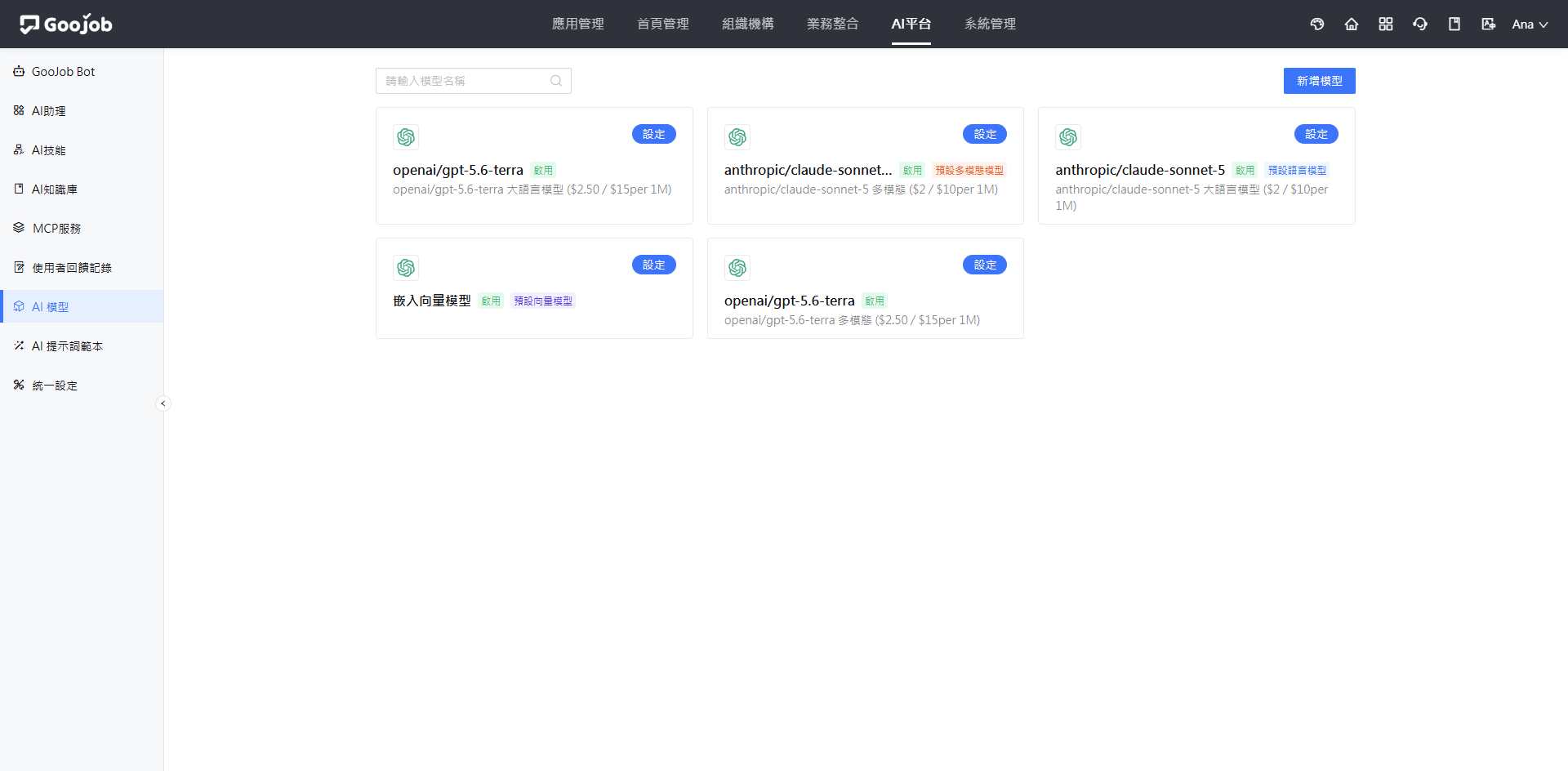The height and width of the screenshot is (771, 1568).
Task: Click 啟用 tag on 嵌入向量模型 card
Action: point(491,301)
